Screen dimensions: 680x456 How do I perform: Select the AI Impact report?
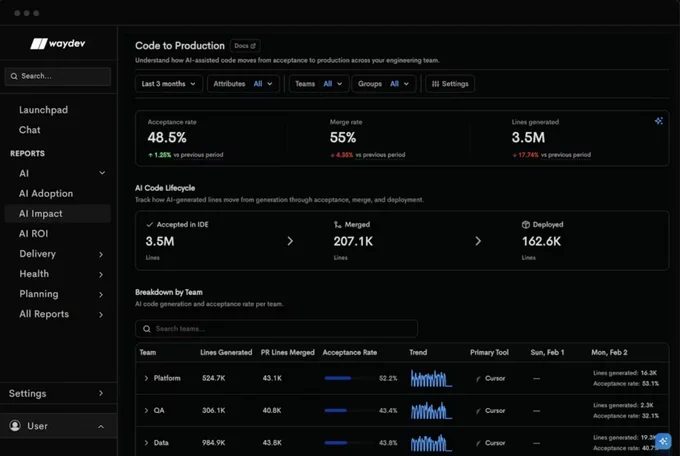coord(58,213)
